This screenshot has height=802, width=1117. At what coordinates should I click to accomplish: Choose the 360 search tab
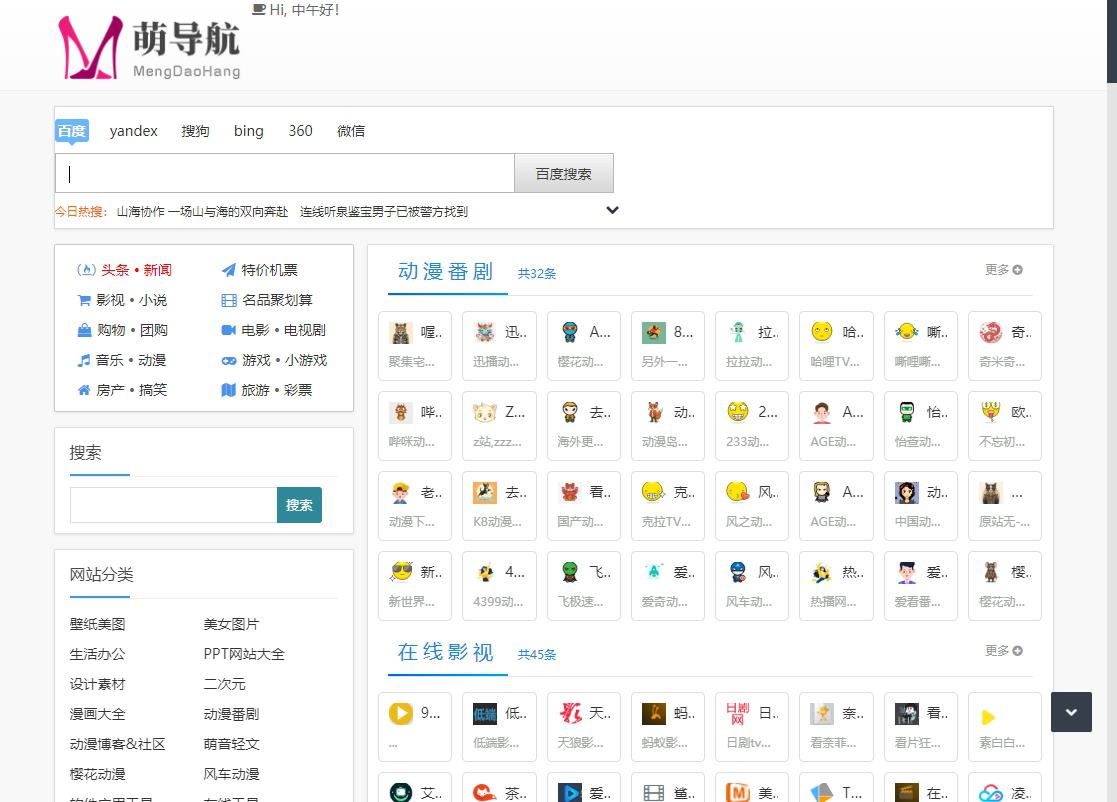pyautogui.click(x=301, y=131)
